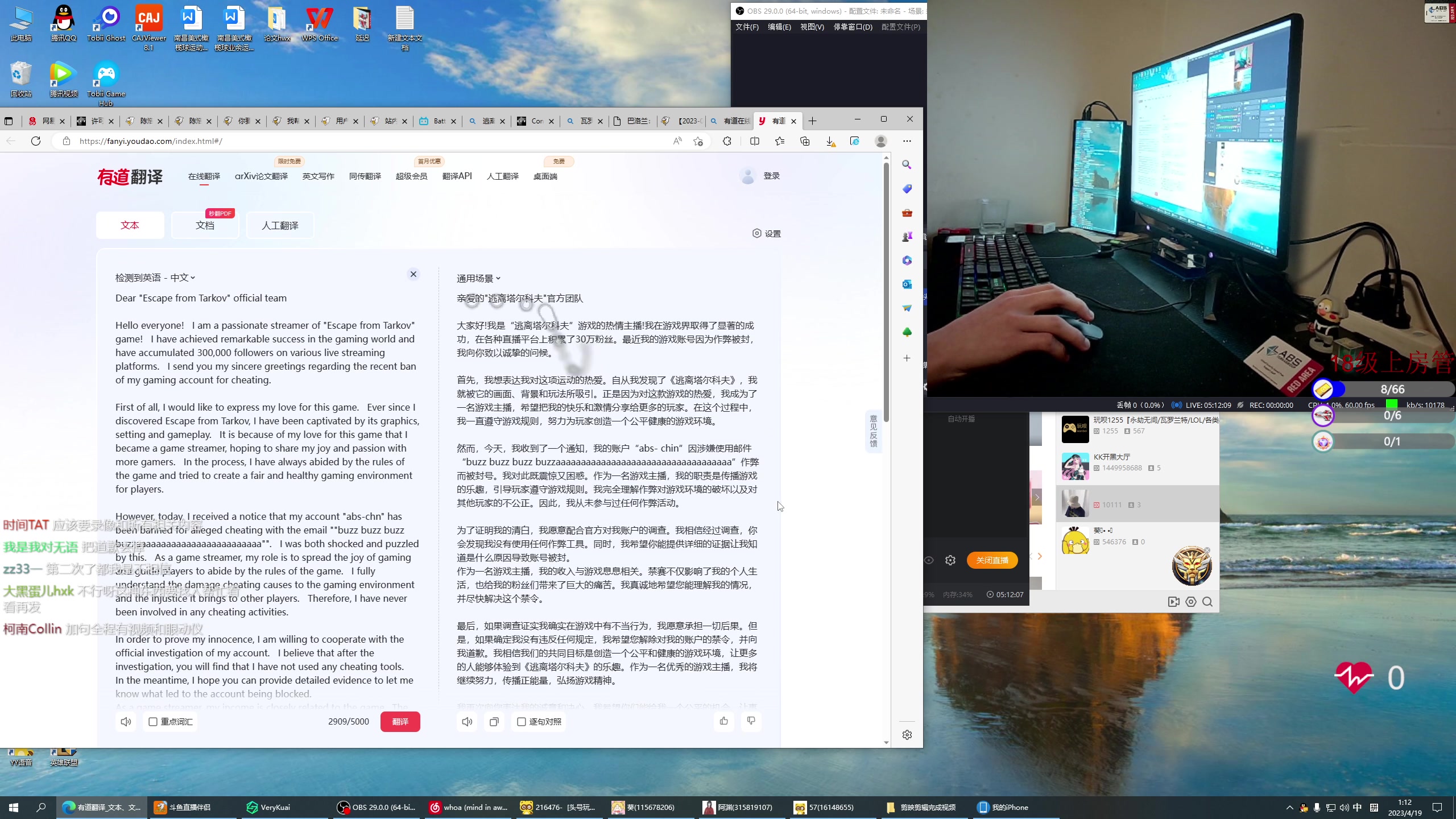
Task: Open Tencent QQ desktop icon
Action: point(63,24)
